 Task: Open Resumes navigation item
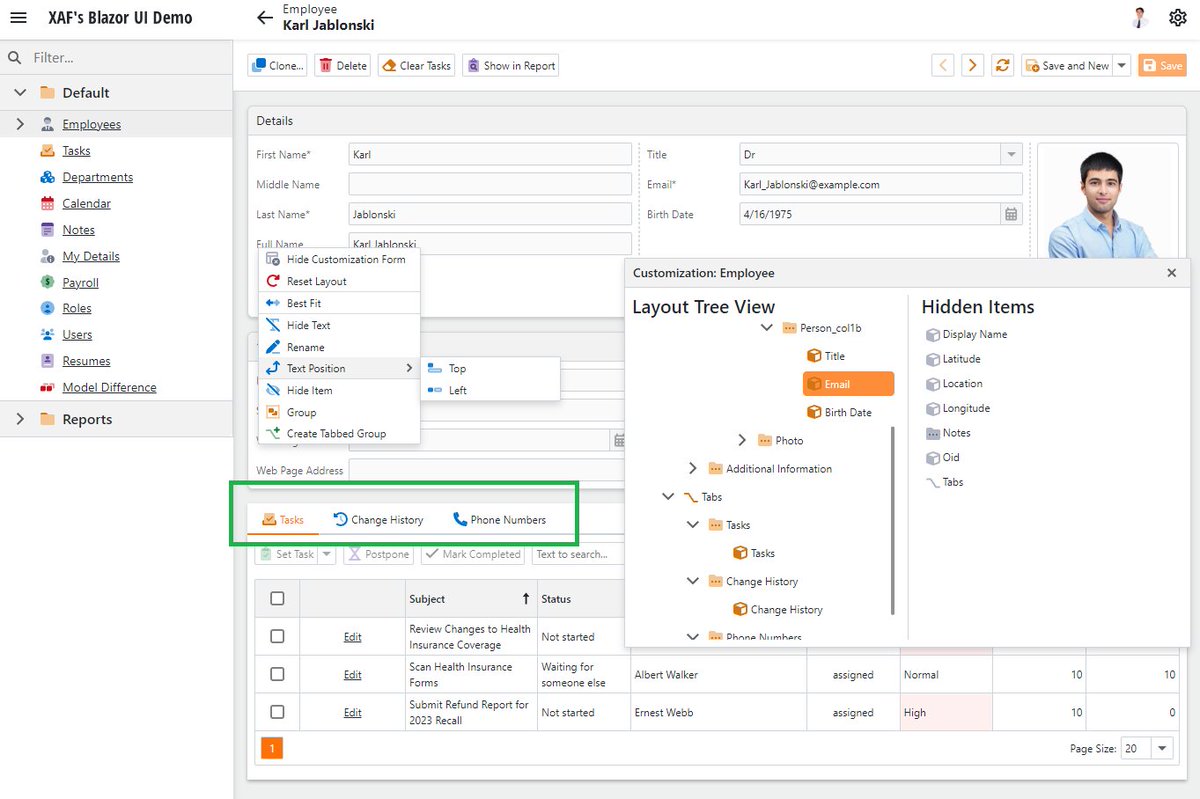(x=86, y=361)
